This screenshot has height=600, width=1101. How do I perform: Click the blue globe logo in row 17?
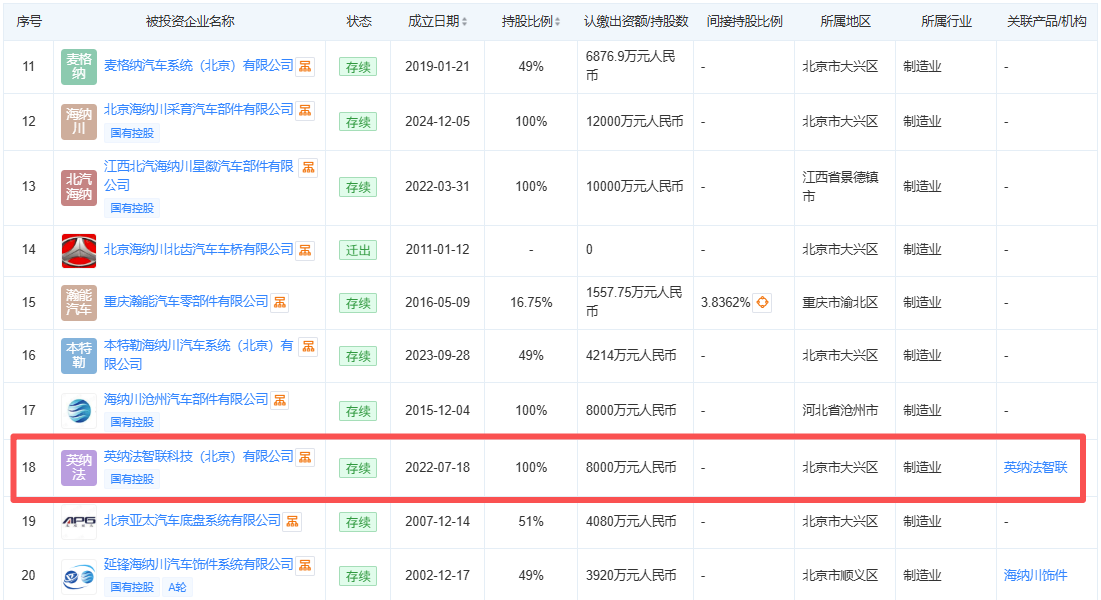(79, 410)
